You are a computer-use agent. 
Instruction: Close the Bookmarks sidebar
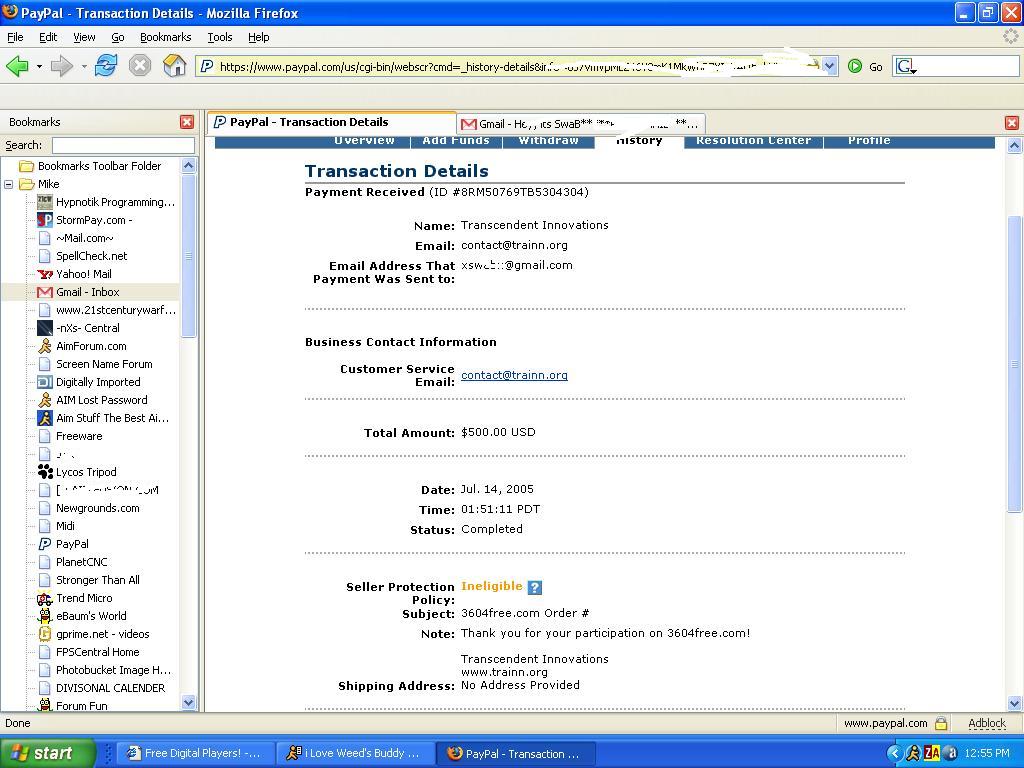click(x=187, y=122)
